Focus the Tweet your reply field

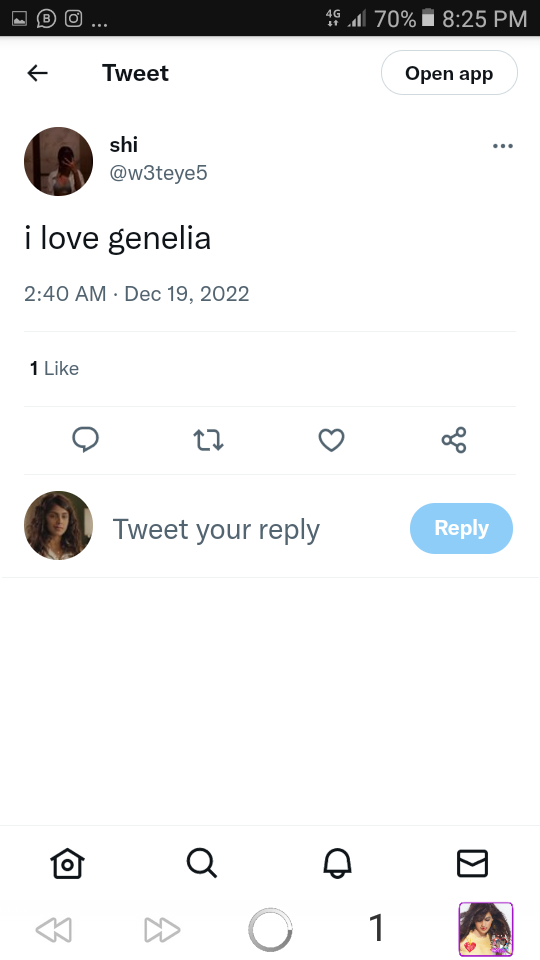point(216,529)
